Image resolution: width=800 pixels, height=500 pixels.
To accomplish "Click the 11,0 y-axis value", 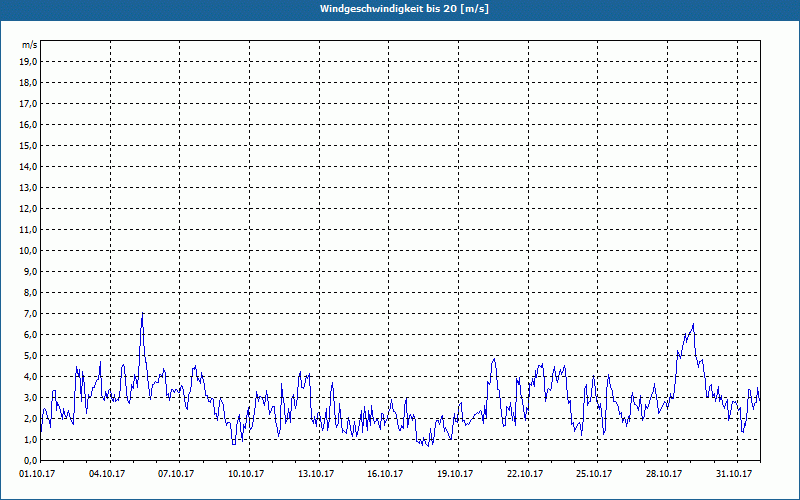I will (29, 230).
